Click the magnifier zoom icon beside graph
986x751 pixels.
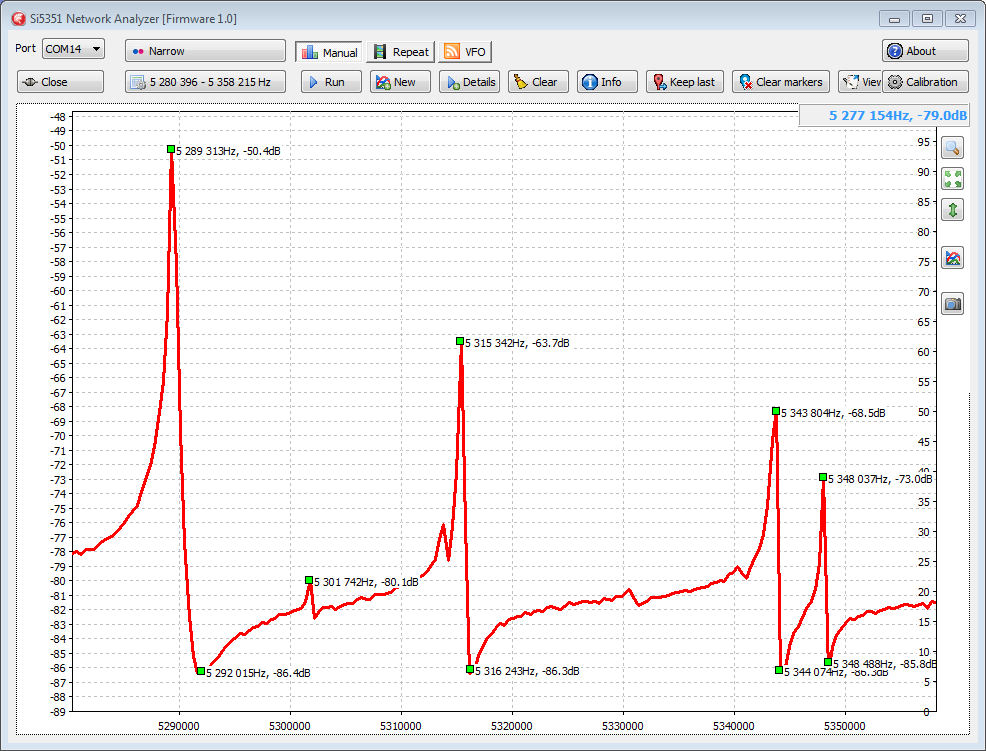[952, 148]
